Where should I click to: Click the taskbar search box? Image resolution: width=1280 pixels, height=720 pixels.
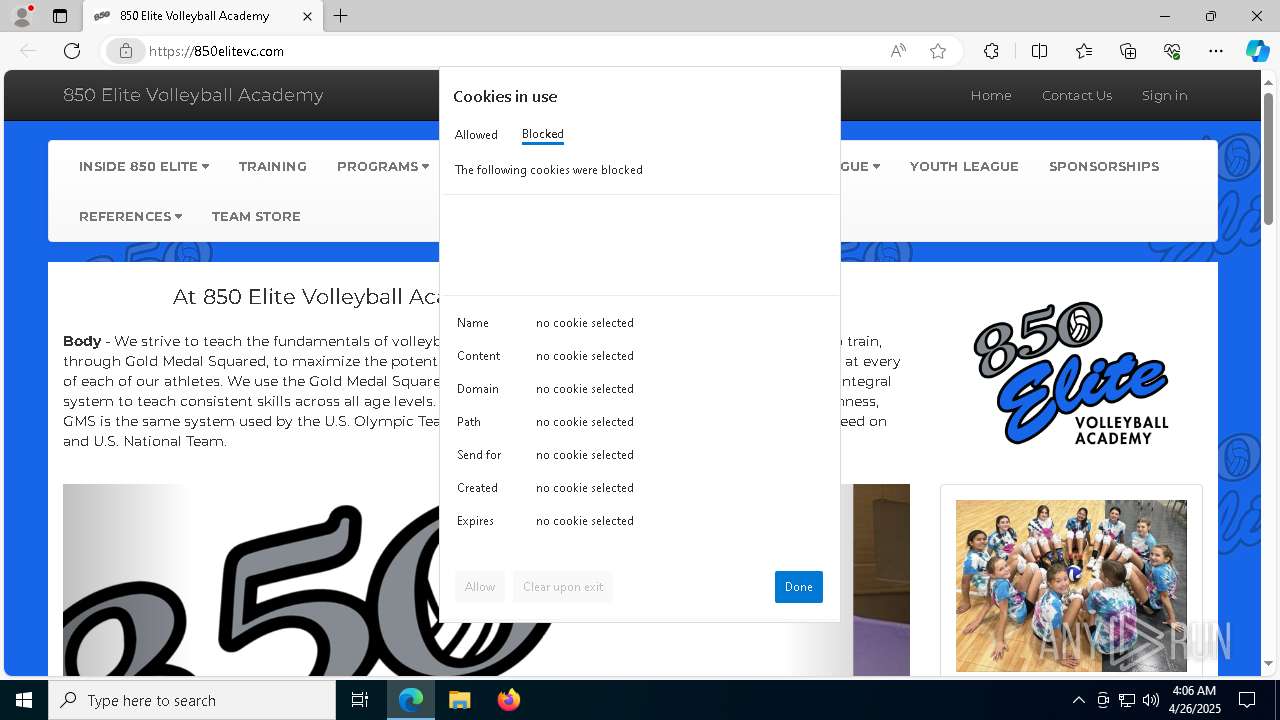pos(192,700)
